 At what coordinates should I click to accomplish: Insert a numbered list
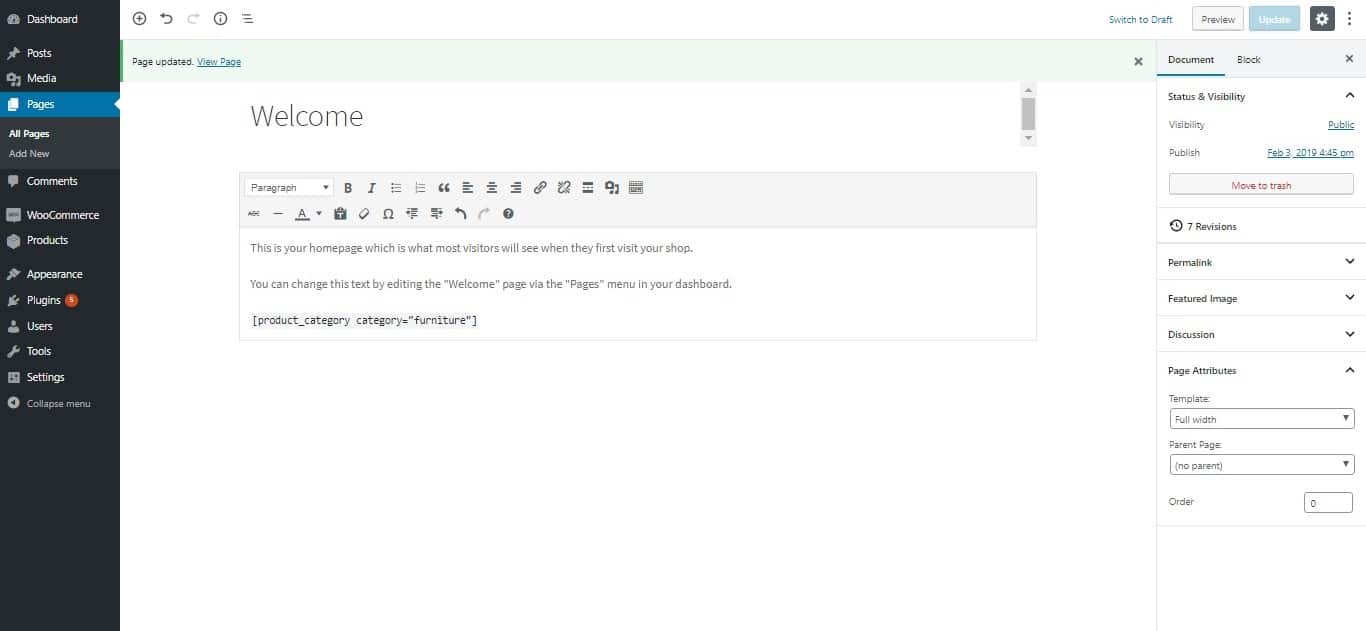420,187
